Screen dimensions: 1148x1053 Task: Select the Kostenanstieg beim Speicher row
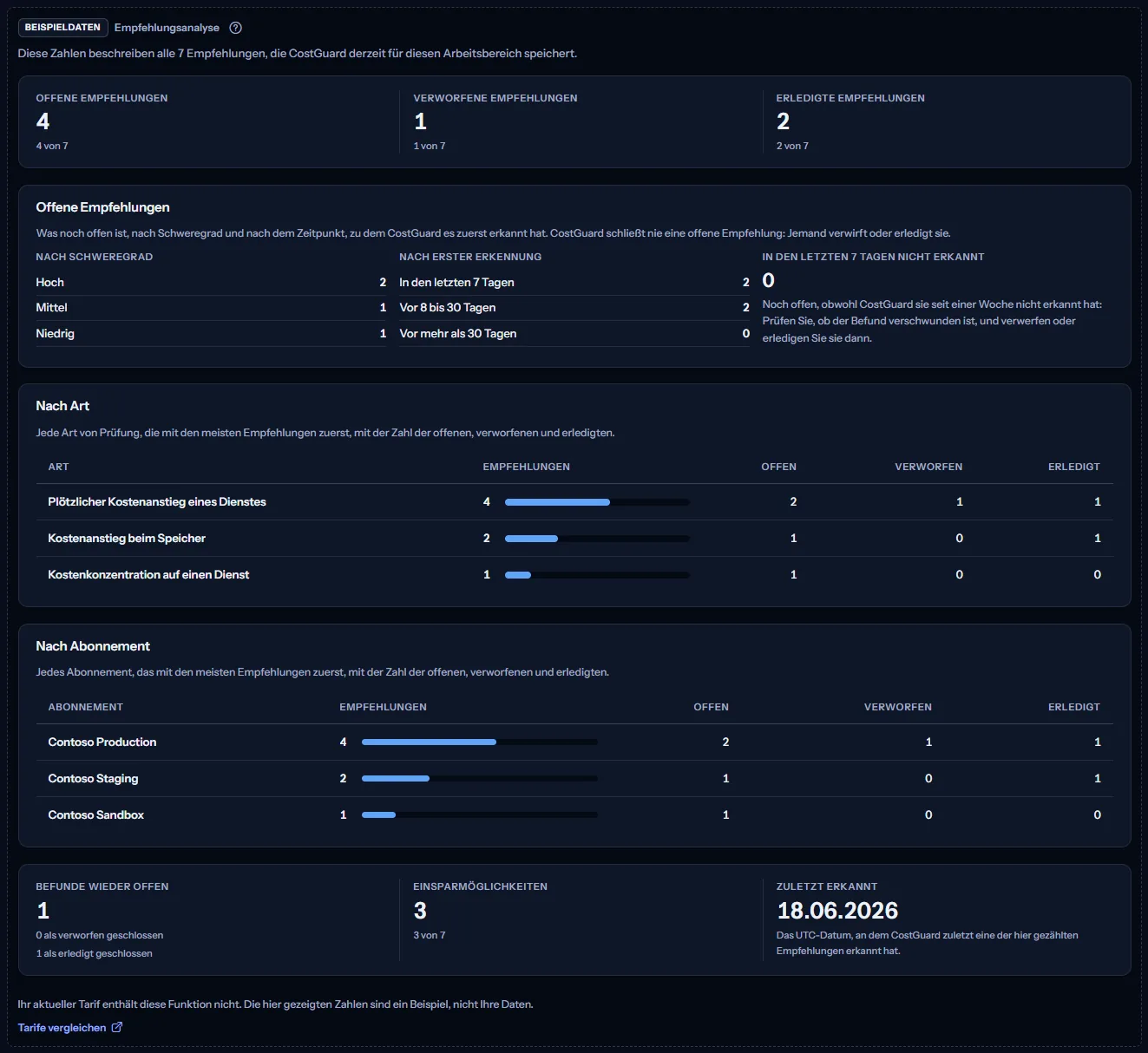[x=574, y=539]
